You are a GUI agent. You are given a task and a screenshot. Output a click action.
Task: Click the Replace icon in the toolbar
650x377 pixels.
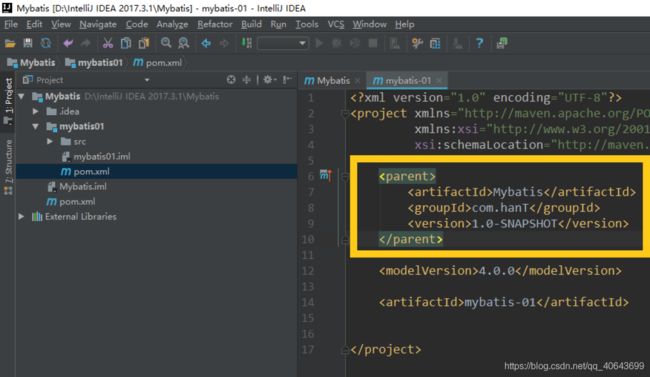click(183, 43)
